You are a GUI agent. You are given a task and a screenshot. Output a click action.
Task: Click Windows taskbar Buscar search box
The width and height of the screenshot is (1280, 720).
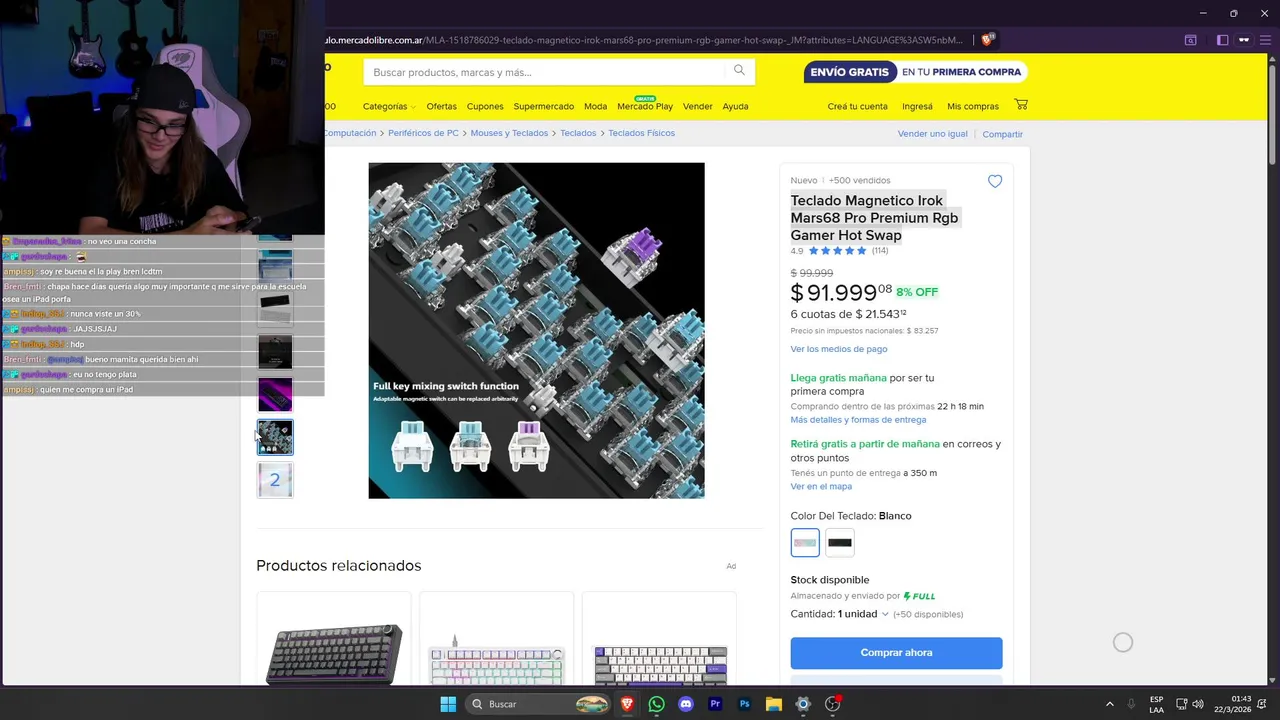[x=538, y=704]
